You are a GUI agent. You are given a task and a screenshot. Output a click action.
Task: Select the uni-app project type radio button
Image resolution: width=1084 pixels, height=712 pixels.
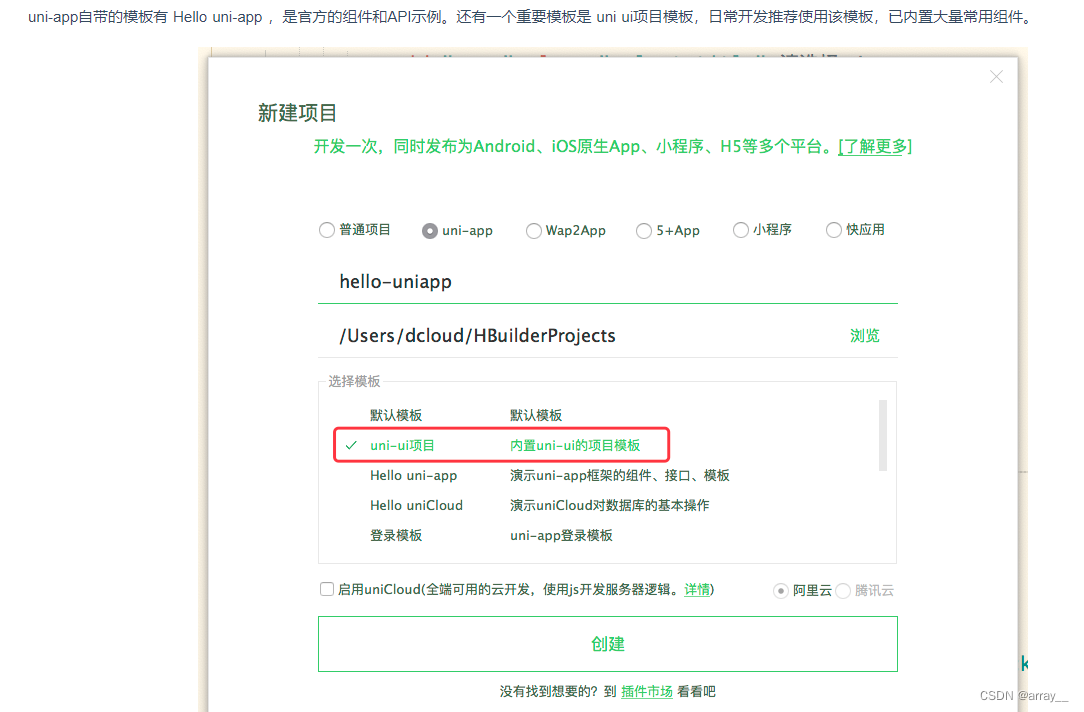point(429,231)
